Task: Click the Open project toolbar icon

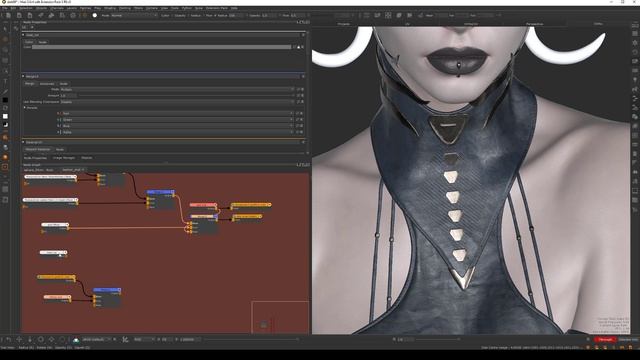Action: [x=19, y=16]
